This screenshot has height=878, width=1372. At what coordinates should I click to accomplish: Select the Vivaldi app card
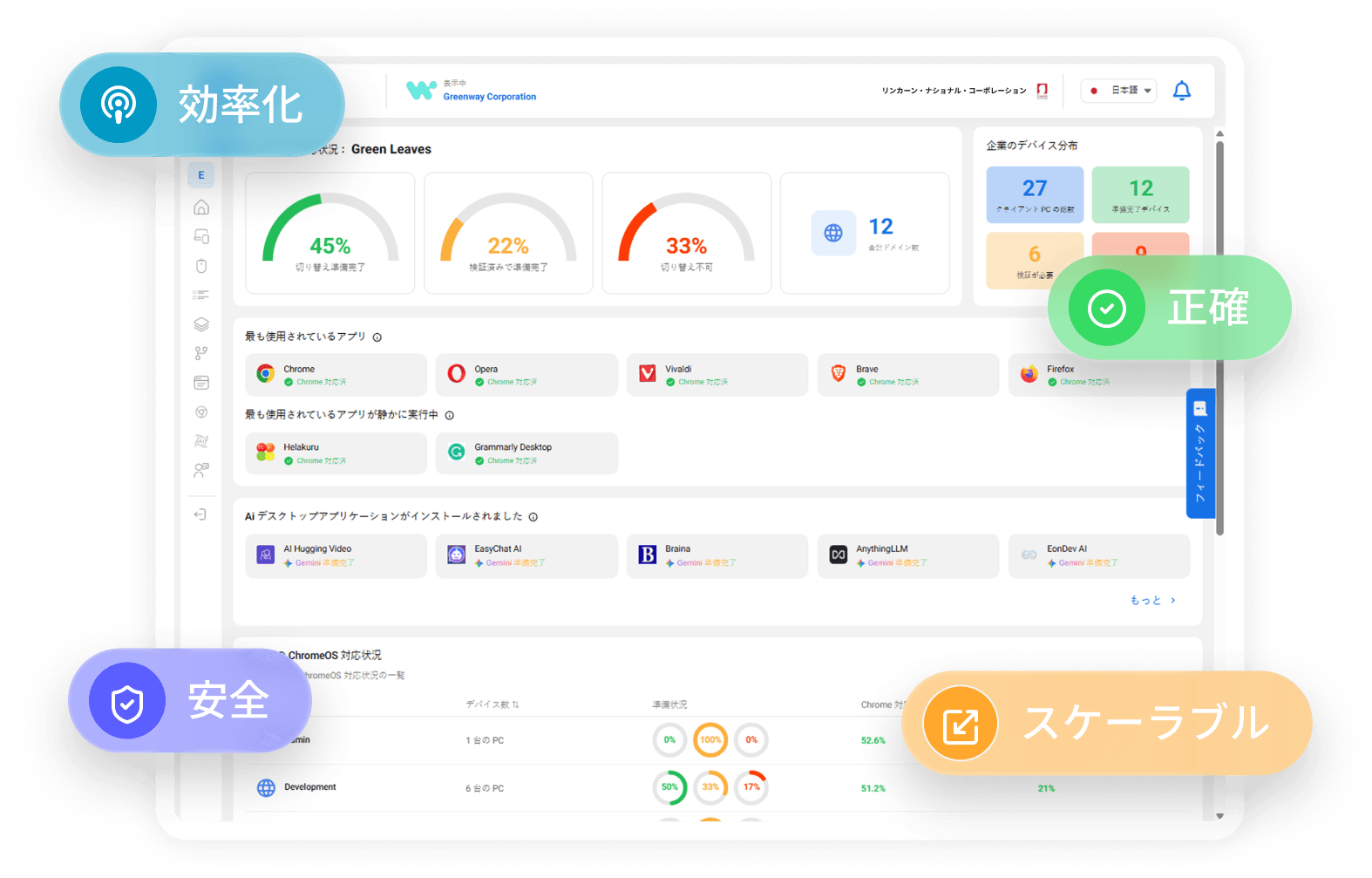[717, 375]
